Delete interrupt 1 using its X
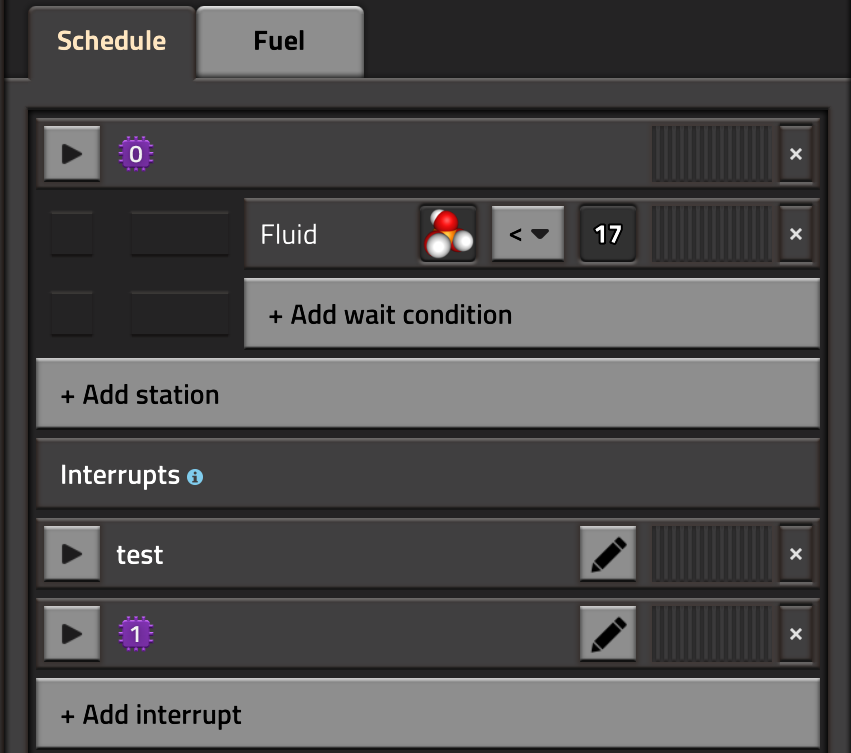 tap(796, 633)
